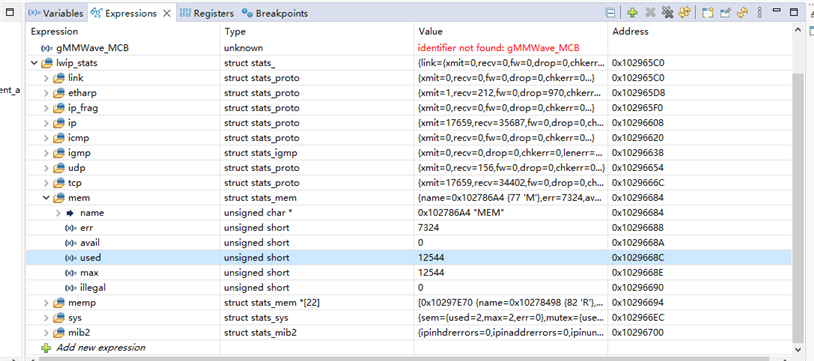The height and width of the screenshot is (361, 814).
Task: Click the continuous refresh yellow arrows icon
Action: (742, 13)
